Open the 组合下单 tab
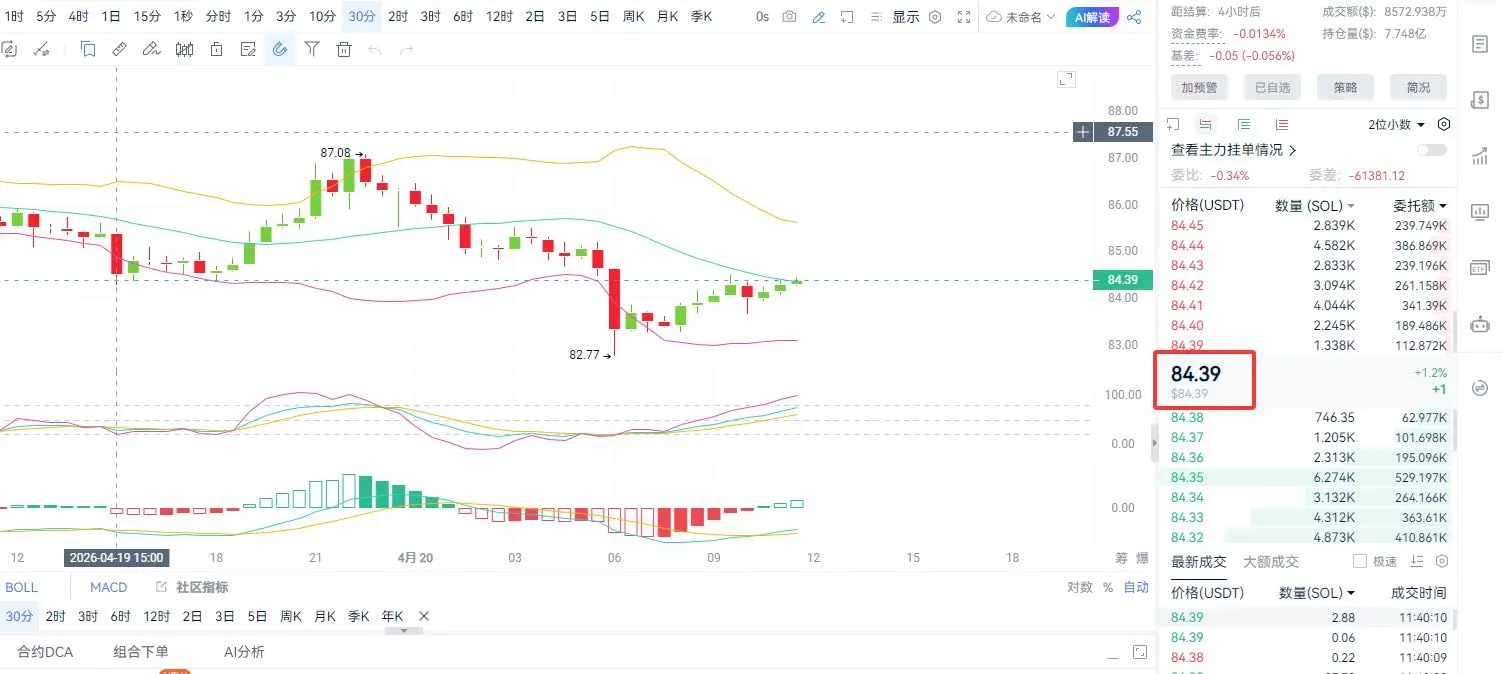The height and width of the screenshot is (674, 1502). [140, 652]
